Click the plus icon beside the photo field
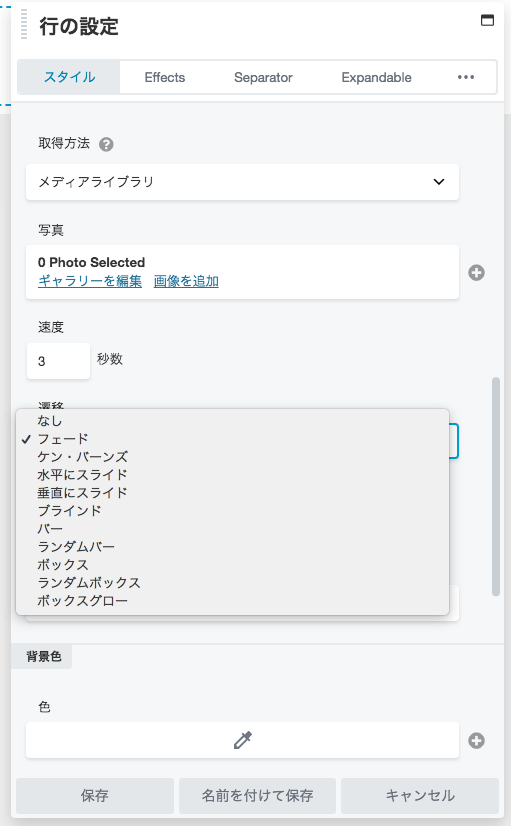This screenshot has height=826, width=511. (x=476, y=273)
